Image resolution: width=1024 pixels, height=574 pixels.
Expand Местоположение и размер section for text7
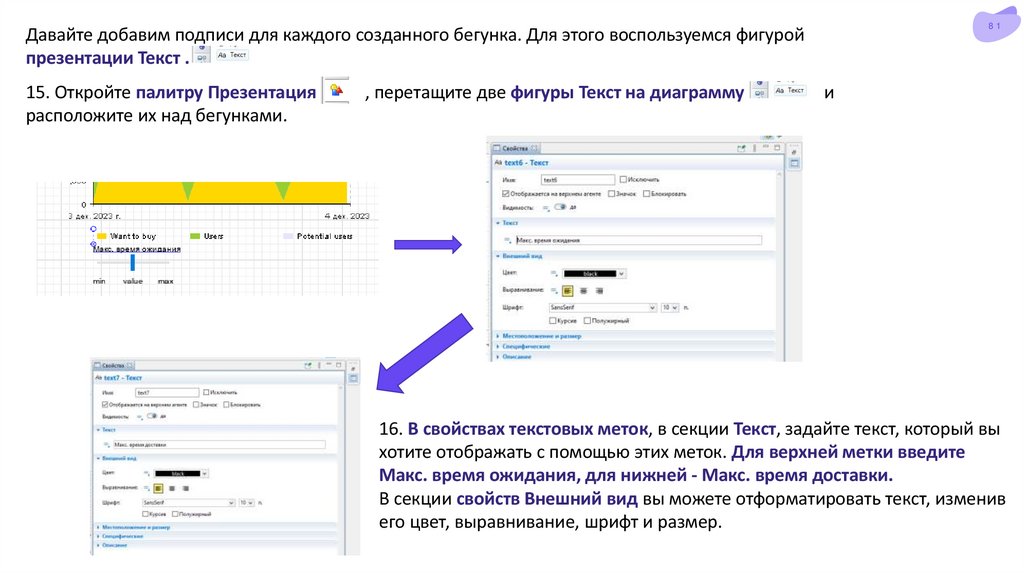point(99,527)
